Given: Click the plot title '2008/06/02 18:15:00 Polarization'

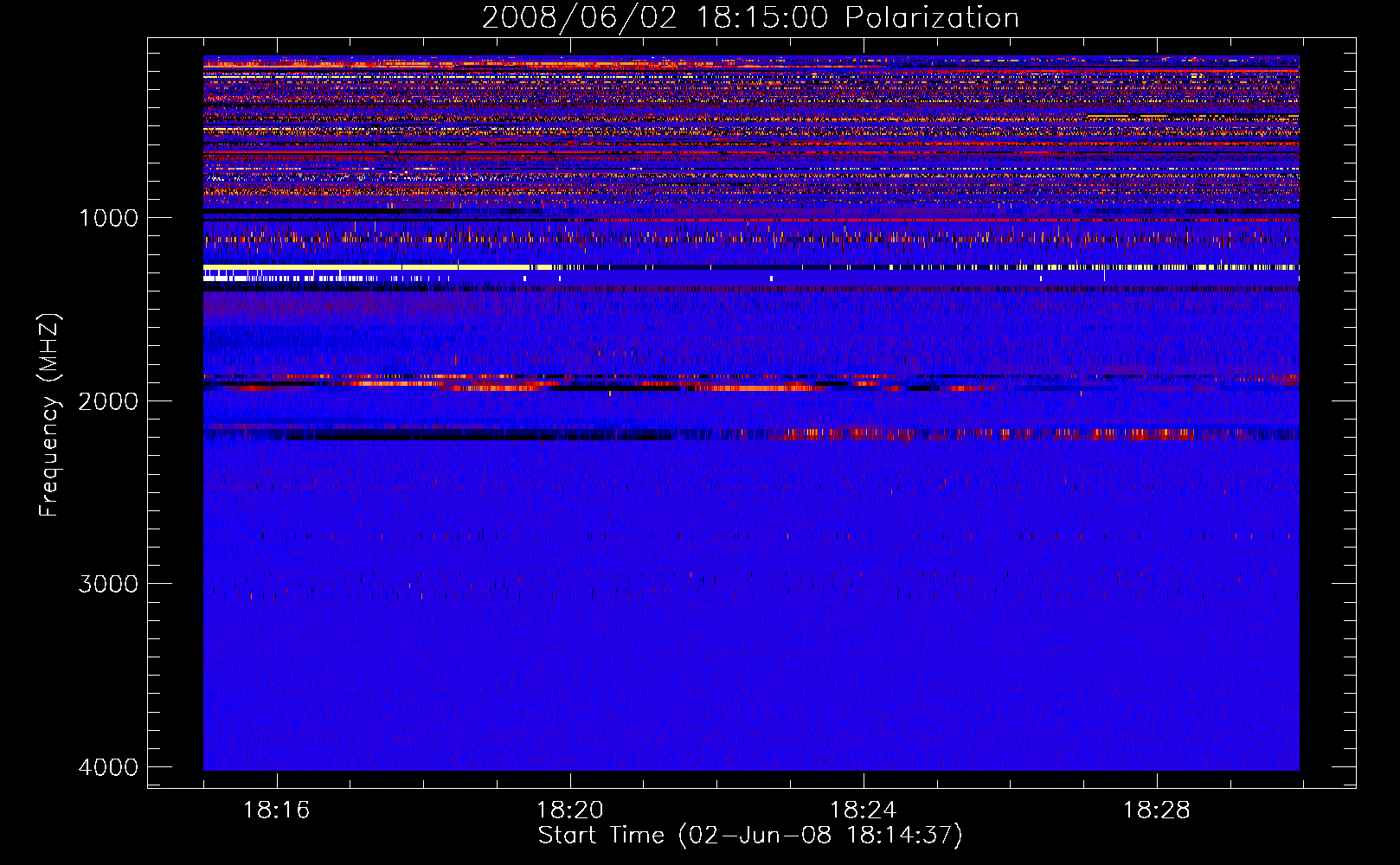Looking at the screenshot, I should coord(750,17).
